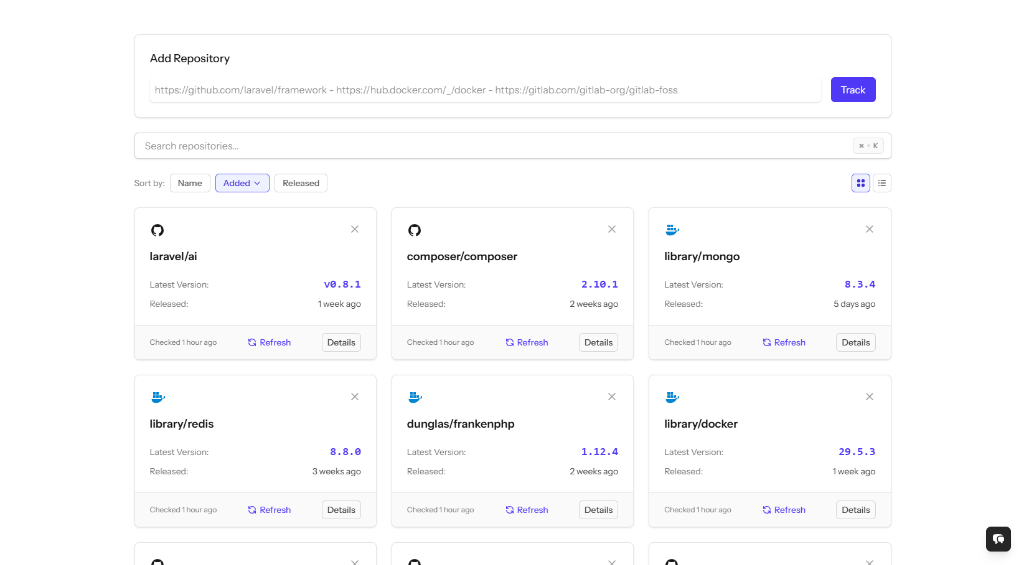1024x565 pixels.
Task: Select the dunglas/frankenphp title
Action: point(460,423)
